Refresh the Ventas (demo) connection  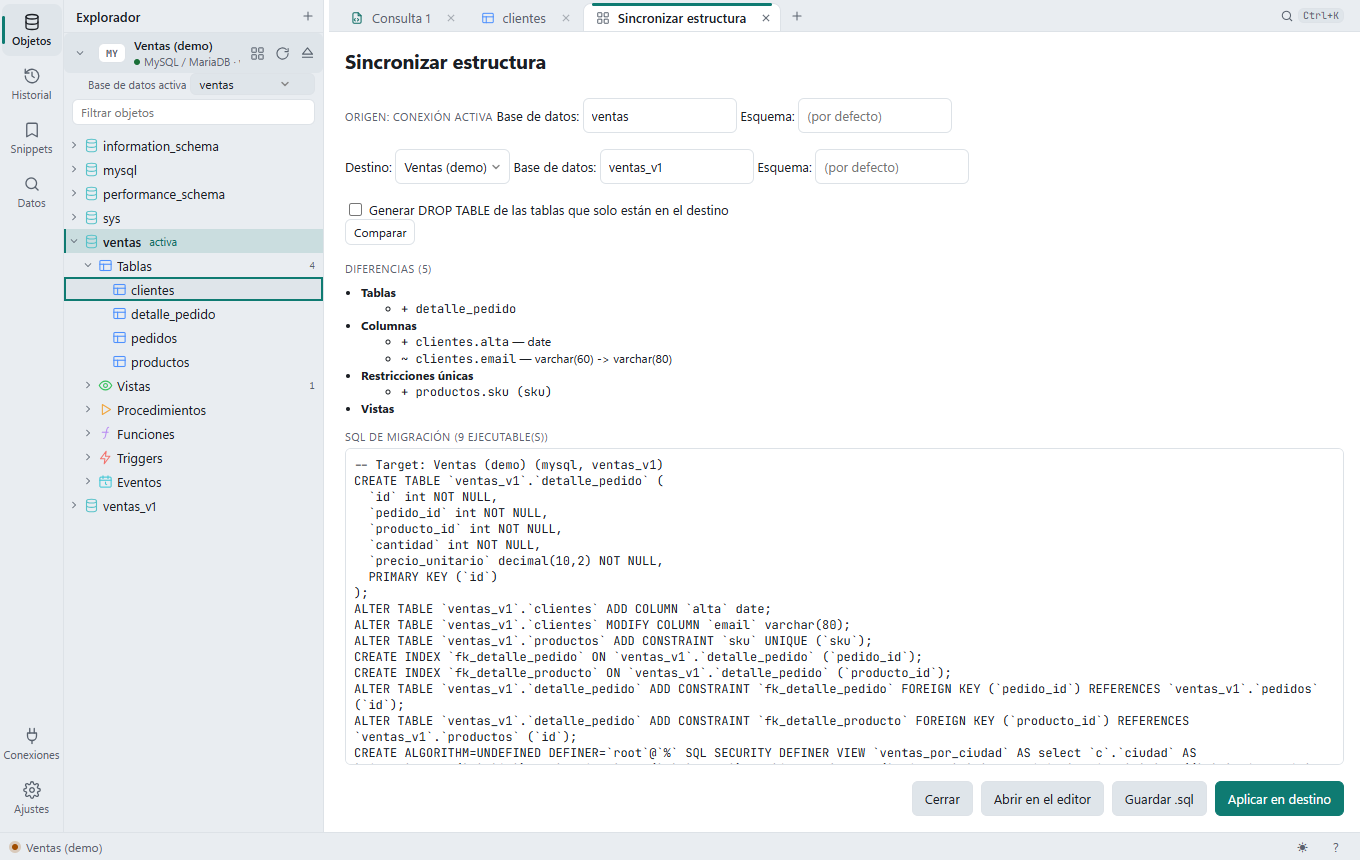282,53
